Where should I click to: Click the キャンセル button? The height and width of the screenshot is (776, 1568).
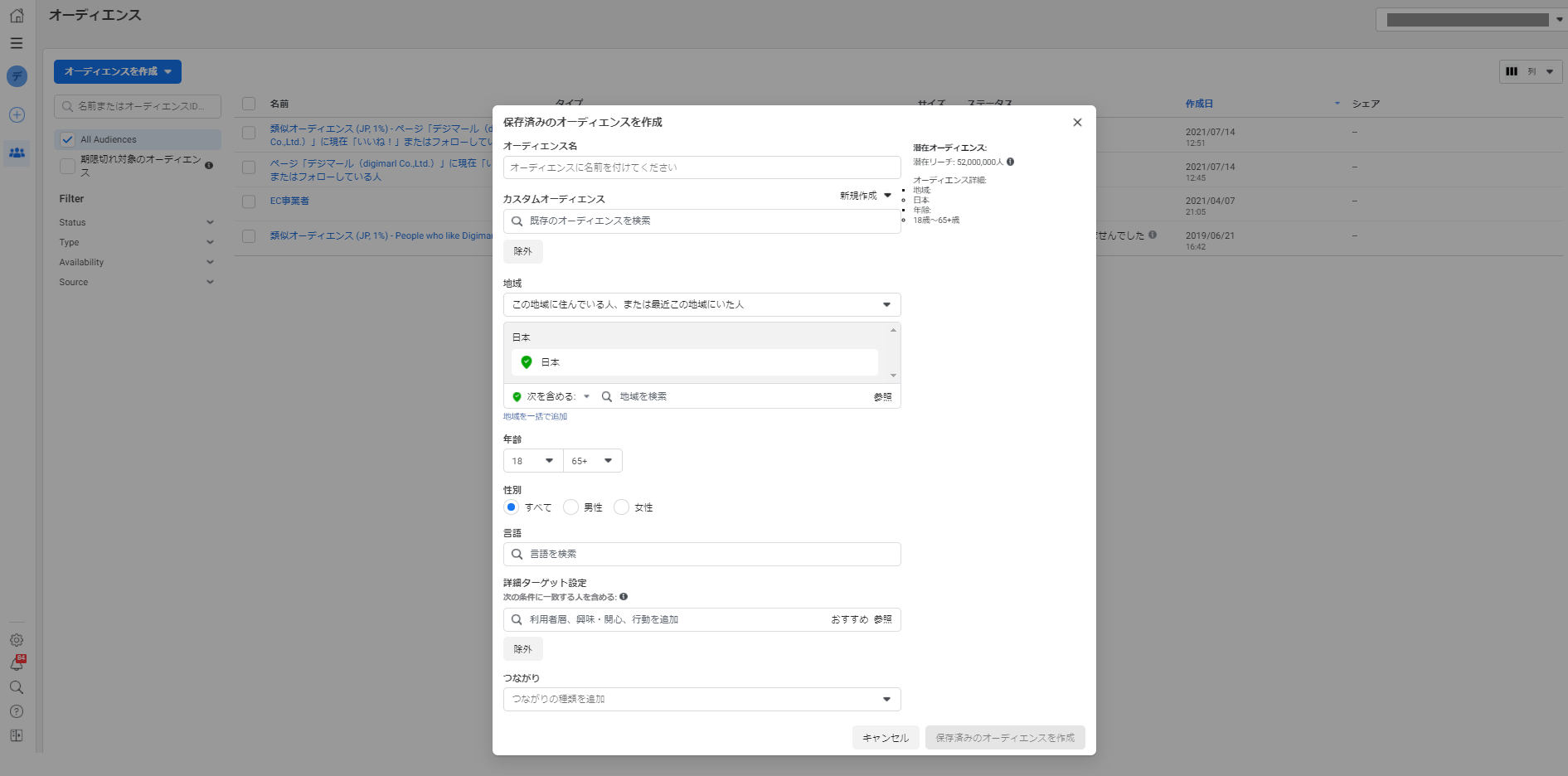(x=886, y=738)
